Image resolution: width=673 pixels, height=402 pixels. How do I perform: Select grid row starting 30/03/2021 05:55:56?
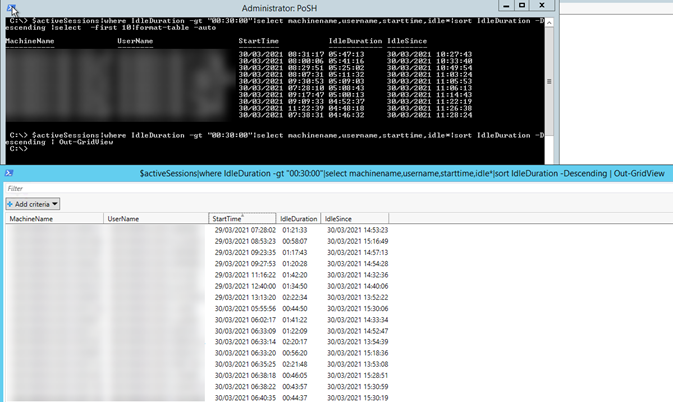197,308
